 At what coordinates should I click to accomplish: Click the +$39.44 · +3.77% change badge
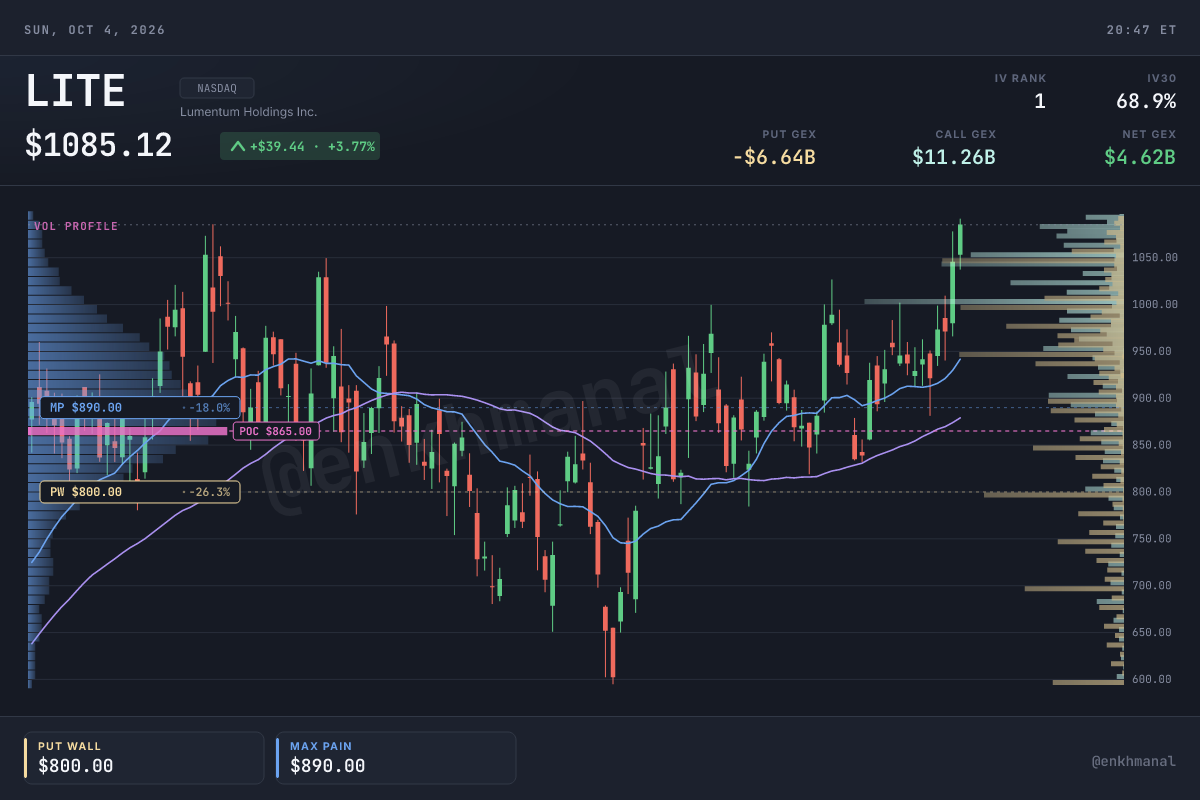[300, 146]
